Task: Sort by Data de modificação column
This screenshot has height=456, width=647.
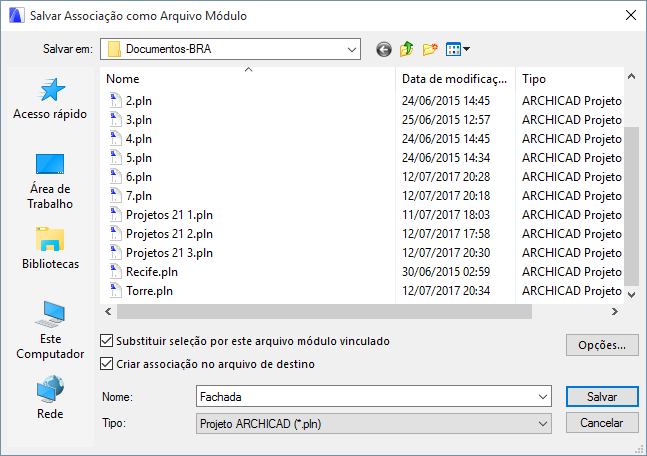Action: (x=455, y=79)
